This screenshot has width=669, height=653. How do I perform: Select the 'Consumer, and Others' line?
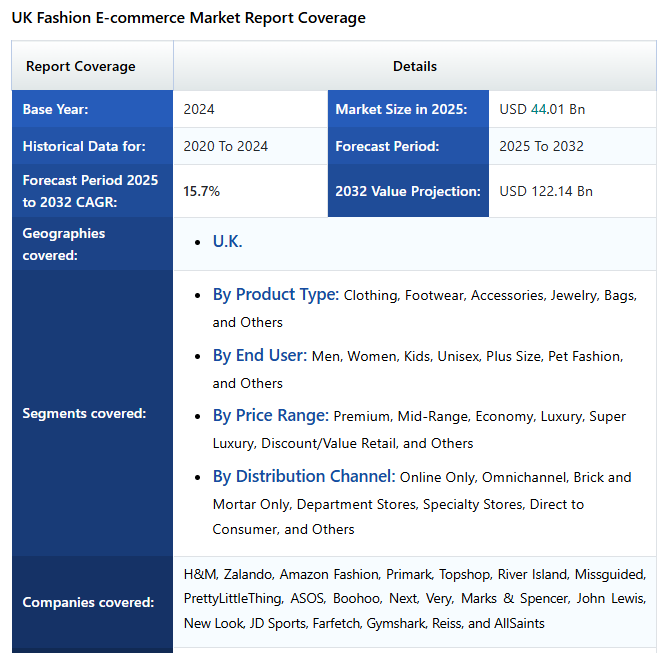click(283, 529)
